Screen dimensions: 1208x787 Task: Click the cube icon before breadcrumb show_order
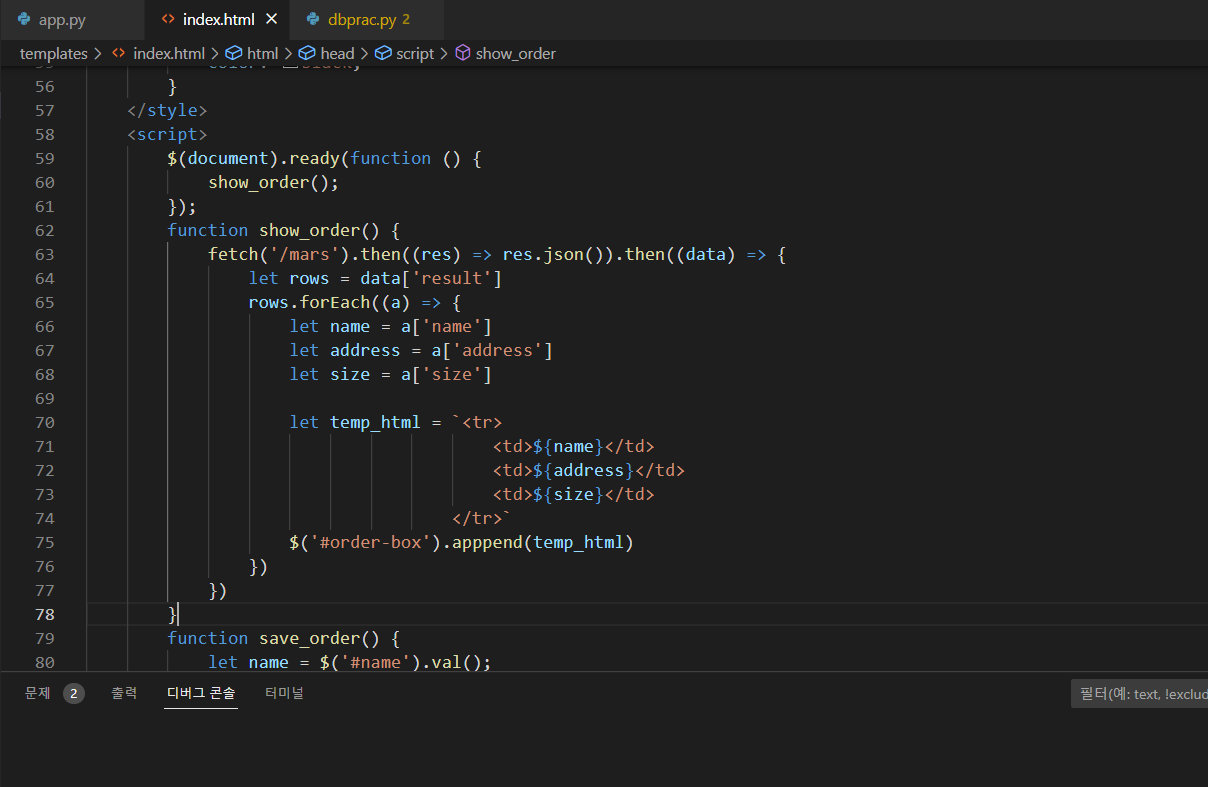tap(462, 54)
